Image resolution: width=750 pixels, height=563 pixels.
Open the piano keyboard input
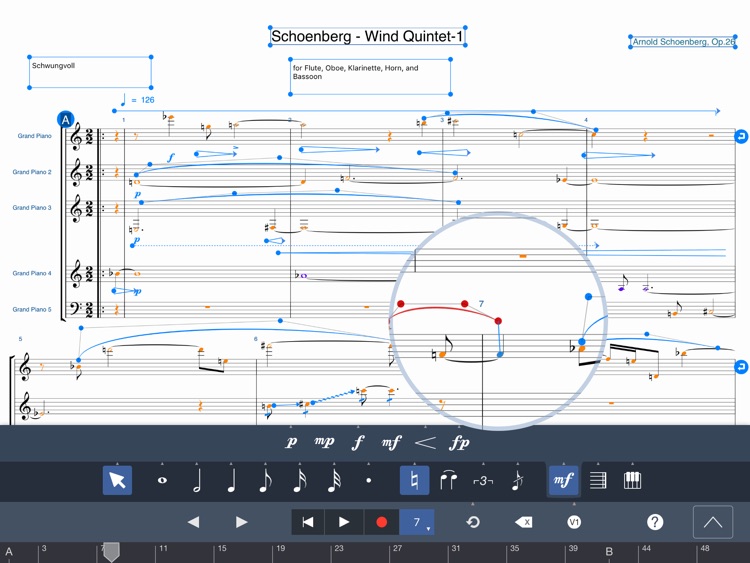point(632,480)
